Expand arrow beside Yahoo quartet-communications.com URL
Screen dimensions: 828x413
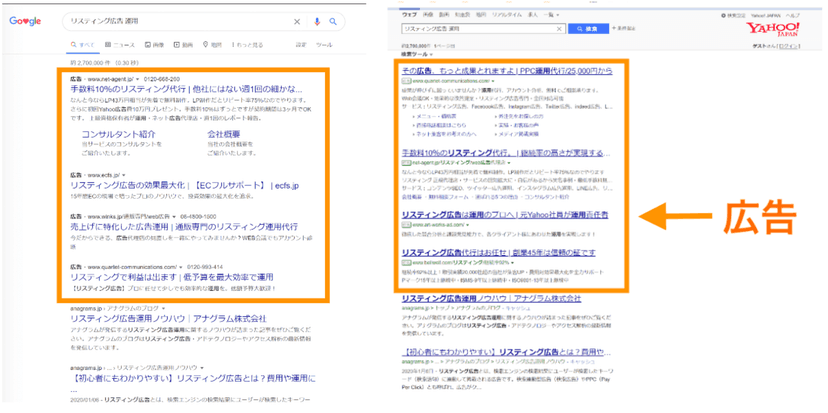pyautogui.click(x=493, y=81)
